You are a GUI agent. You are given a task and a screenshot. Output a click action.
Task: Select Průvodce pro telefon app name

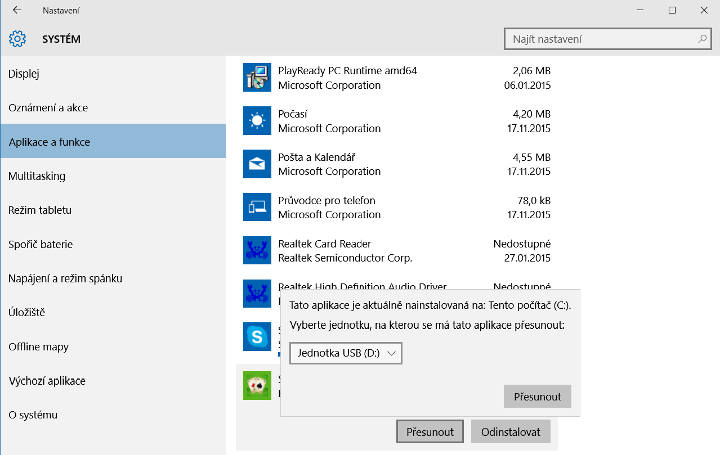point(326,200)
